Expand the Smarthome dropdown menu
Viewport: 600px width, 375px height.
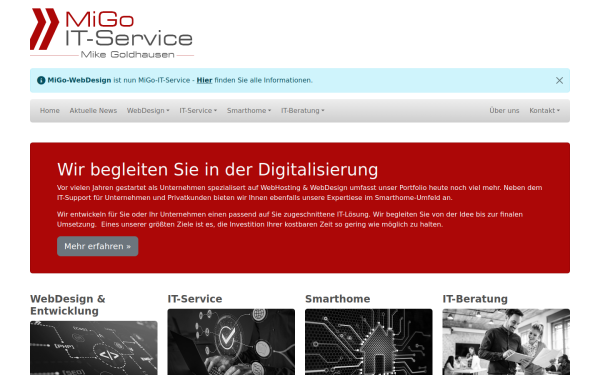[249, 111]
